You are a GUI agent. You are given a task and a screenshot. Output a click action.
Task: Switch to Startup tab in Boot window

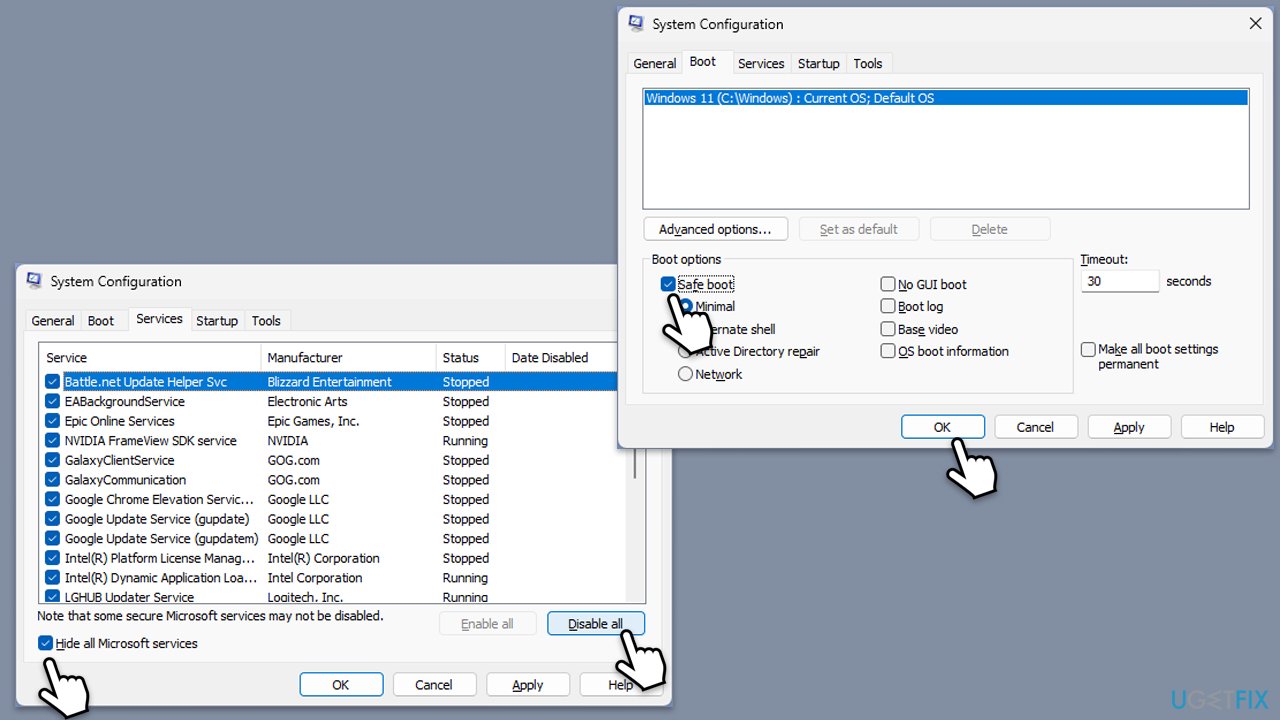(818, 63)
